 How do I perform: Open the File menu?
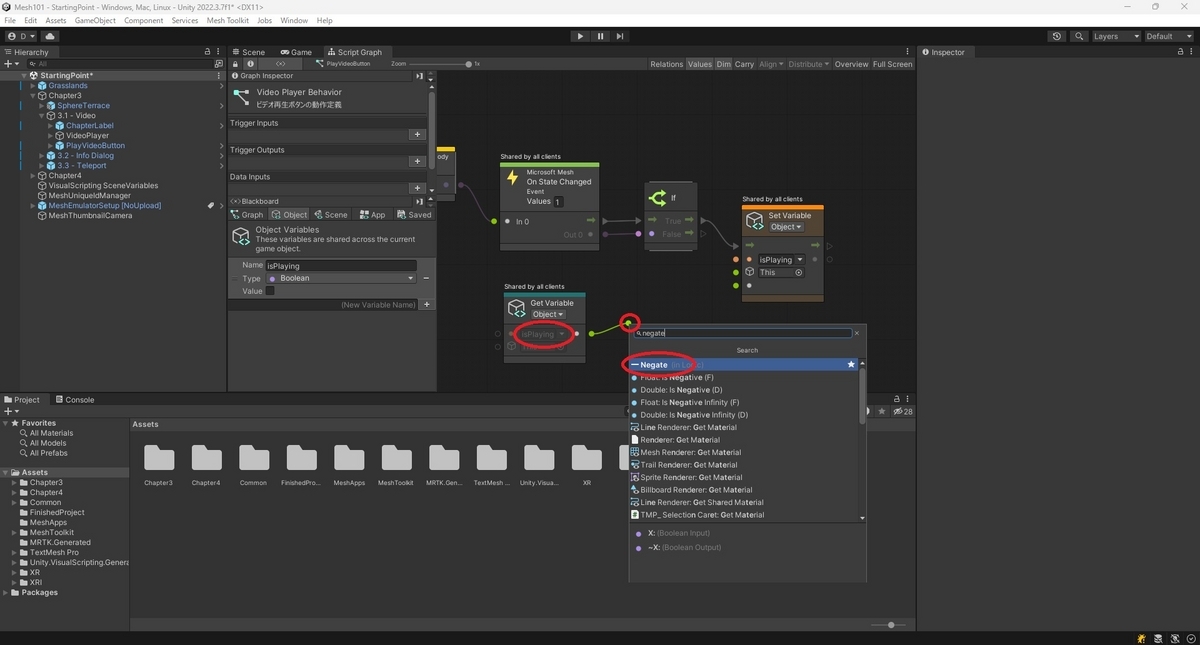tap(10, 20)
